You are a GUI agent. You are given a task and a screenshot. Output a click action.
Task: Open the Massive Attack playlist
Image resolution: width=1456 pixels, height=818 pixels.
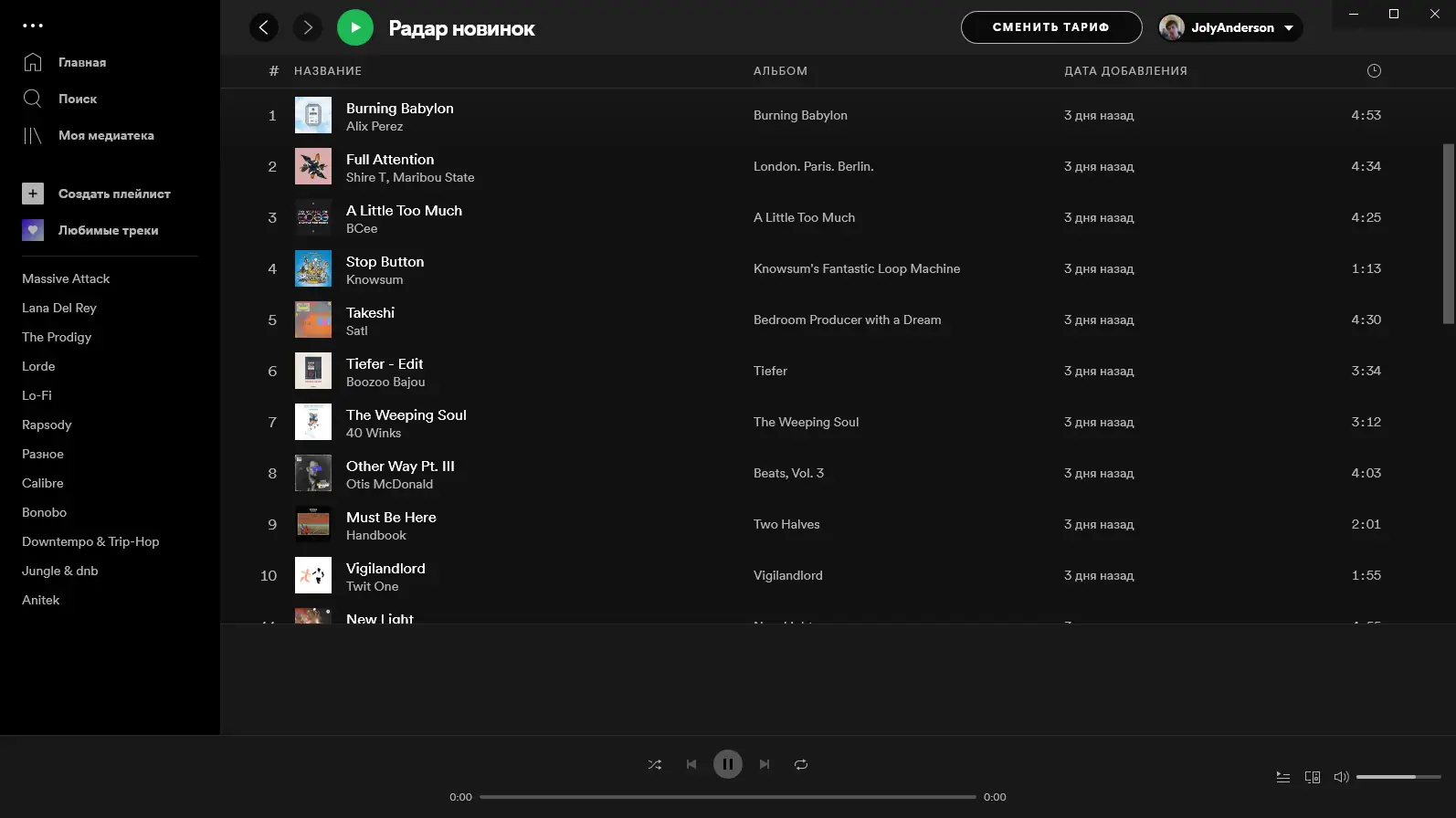(66, 278)
